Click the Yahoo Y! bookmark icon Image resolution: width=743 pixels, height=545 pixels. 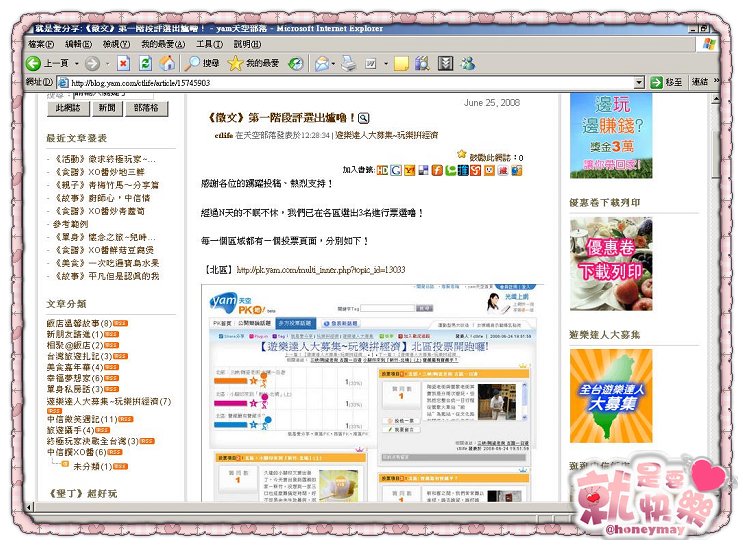[409, 170]
